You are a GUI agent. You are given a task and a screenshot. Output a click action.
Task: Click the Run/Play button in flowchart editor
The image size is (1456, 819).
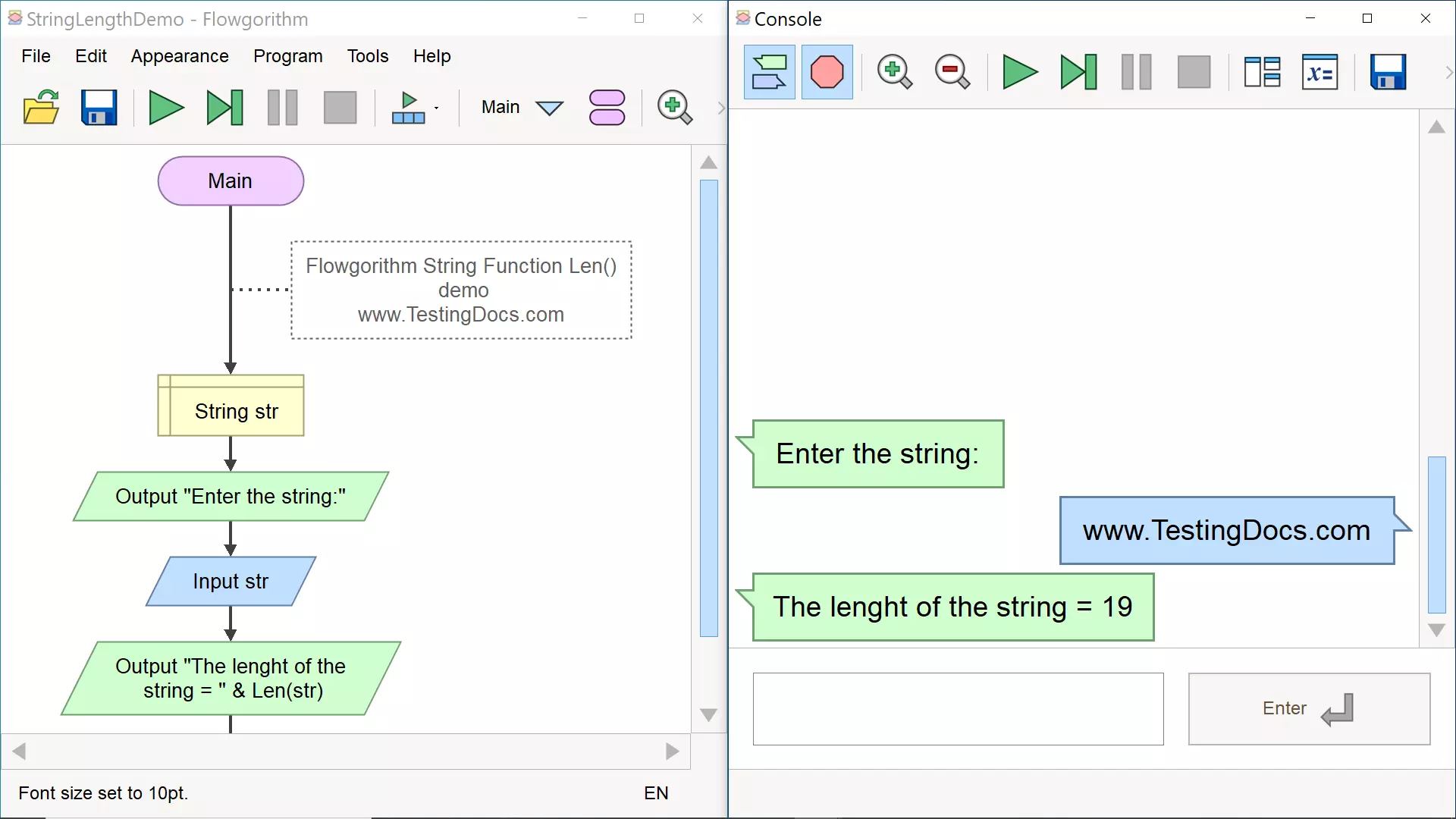[x=165, y=107]
